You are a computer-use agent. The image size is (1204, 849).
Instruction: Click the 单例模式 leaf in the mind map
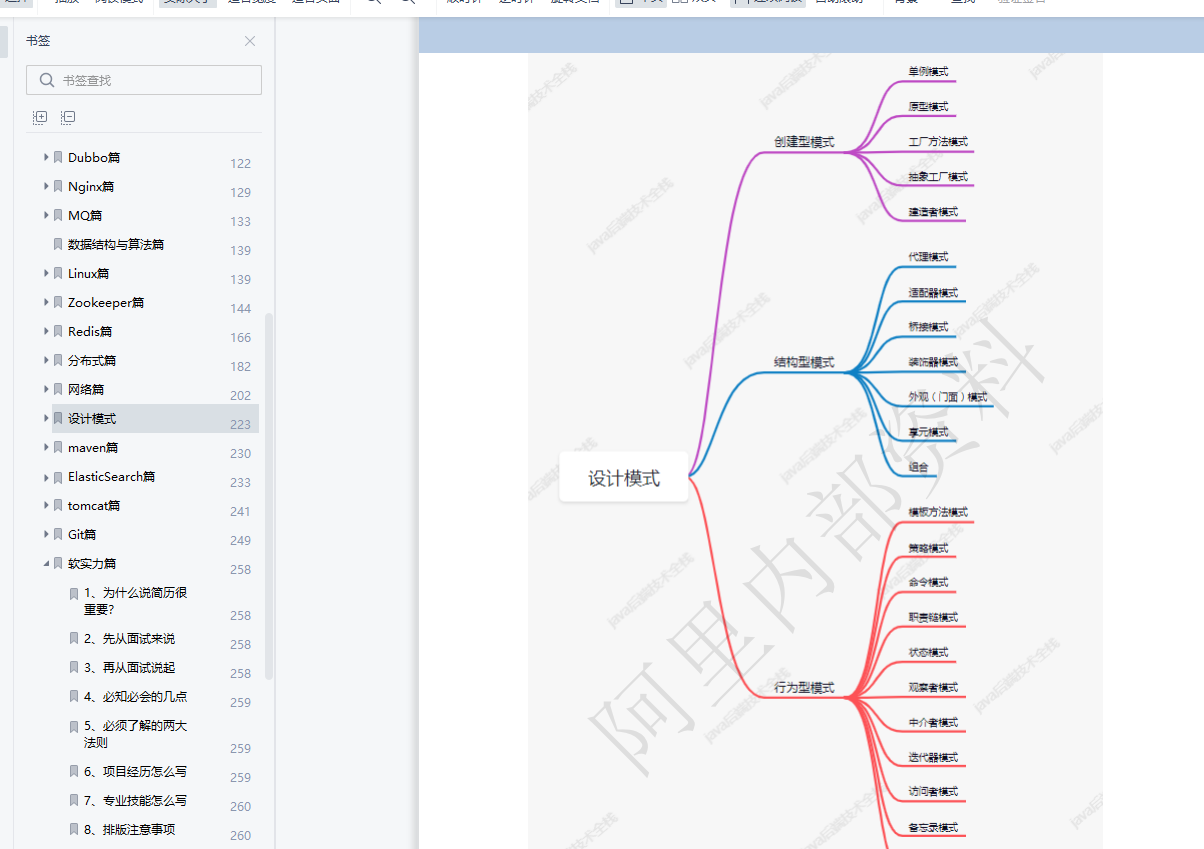click(x=928, y=72)
